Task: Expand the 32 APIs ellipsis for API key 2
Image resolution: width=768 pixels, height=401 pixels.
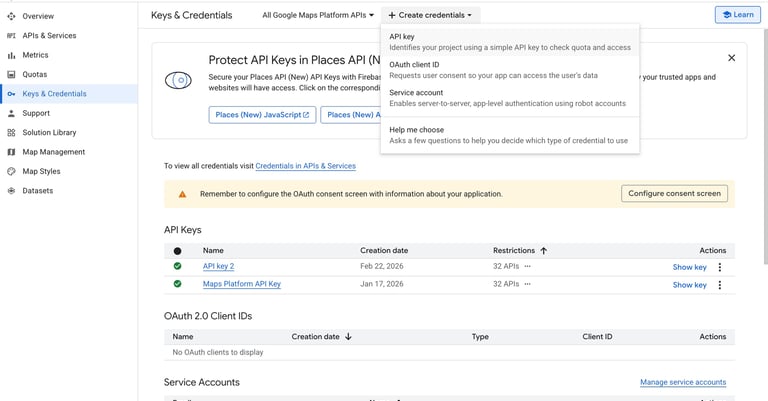Action: [x=528, y=266]
